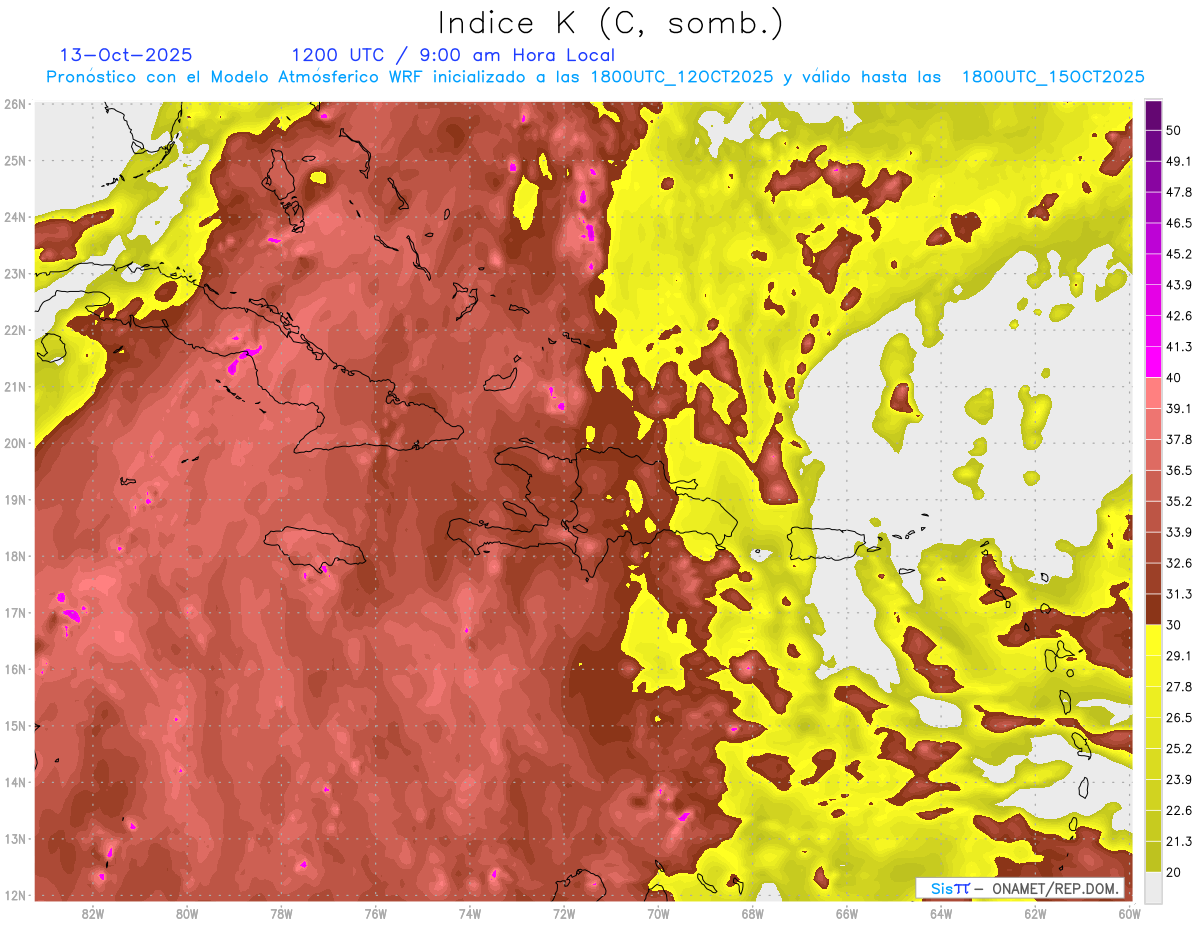Click legend value '20' at the color bar bottom

point(1174,872)
